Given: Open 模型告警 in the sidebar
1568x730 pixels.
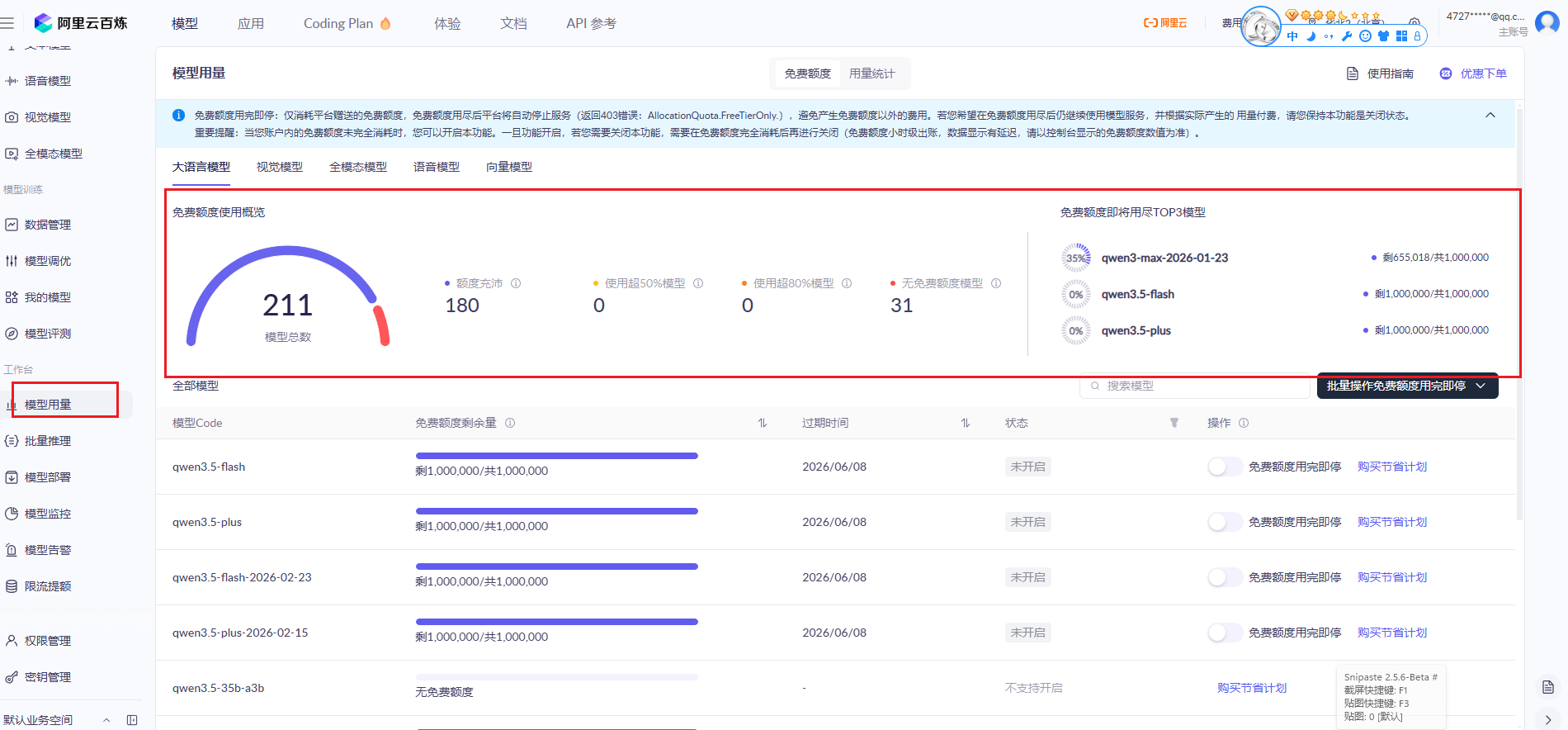Looking at the screenshot, I should (x=47, y=550).
